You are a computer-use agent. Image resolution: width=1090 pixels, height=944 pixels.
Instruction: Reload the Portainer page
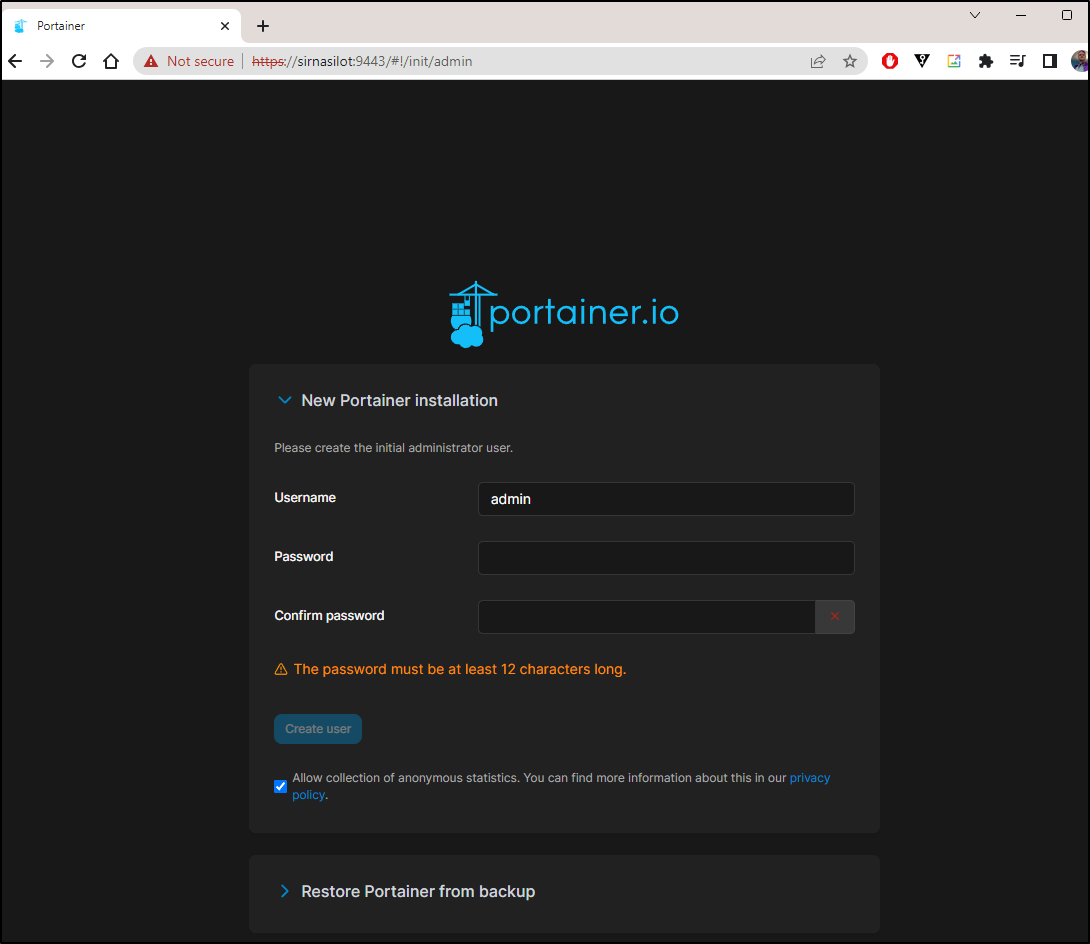79,61
